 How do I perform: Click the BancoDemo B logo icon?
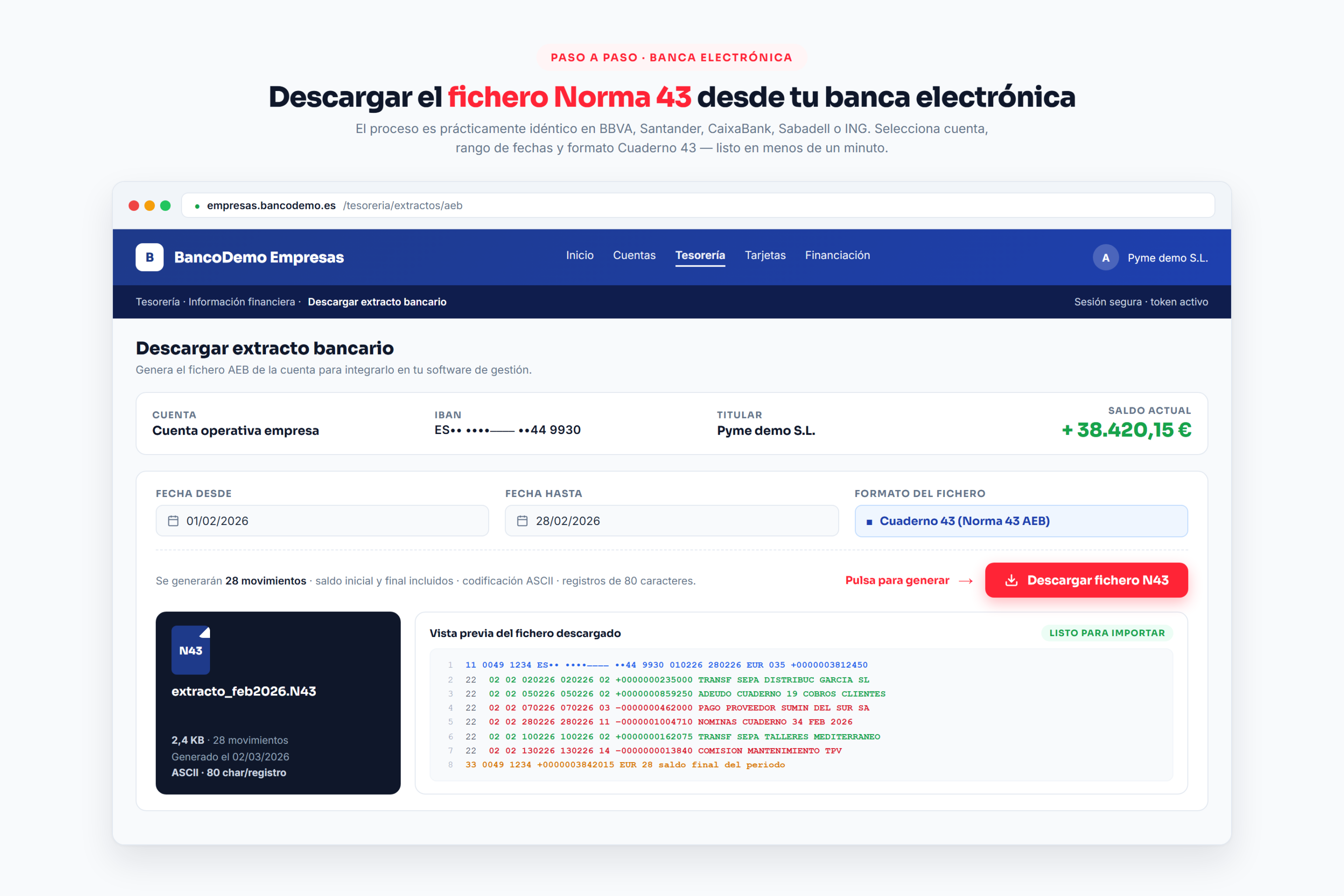(x=150, y=257)
